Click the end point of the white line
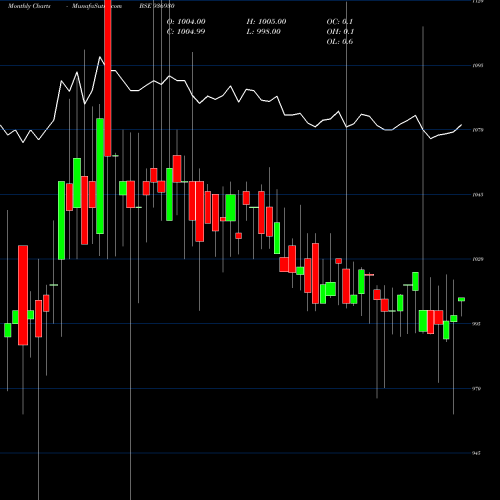 [462, 125]
